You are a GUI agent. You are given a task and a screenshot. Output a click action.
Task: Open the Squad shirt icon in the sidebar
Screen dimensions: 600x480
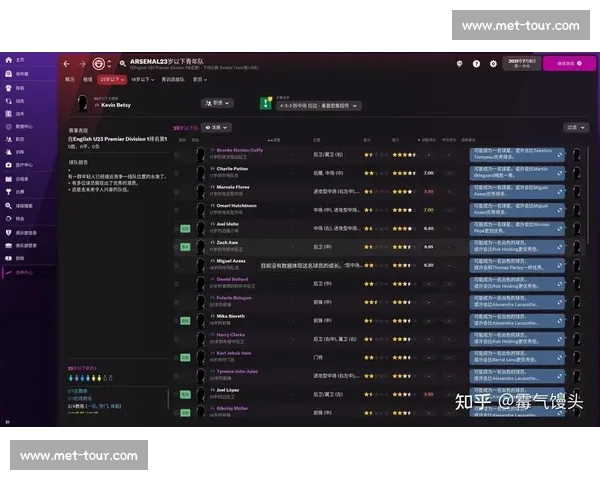(8, 88)
